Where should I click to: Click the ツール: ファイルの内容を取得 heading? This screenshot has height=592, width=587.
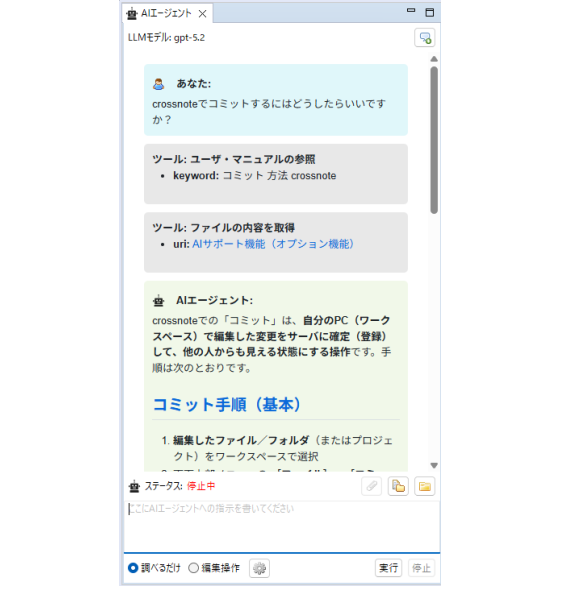pos(223,228)
